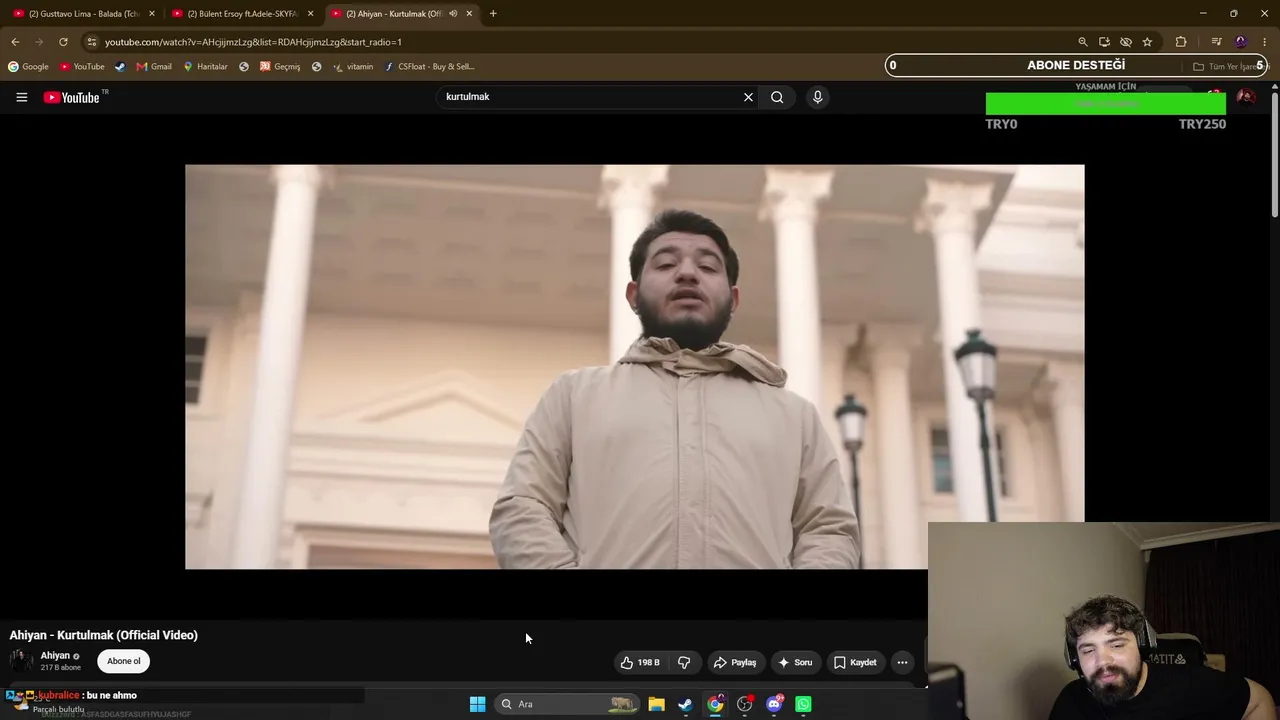Screen dimensions: 1280x720
Task: Close the Bülent Ersoy tab
Action: coord(310,14)
